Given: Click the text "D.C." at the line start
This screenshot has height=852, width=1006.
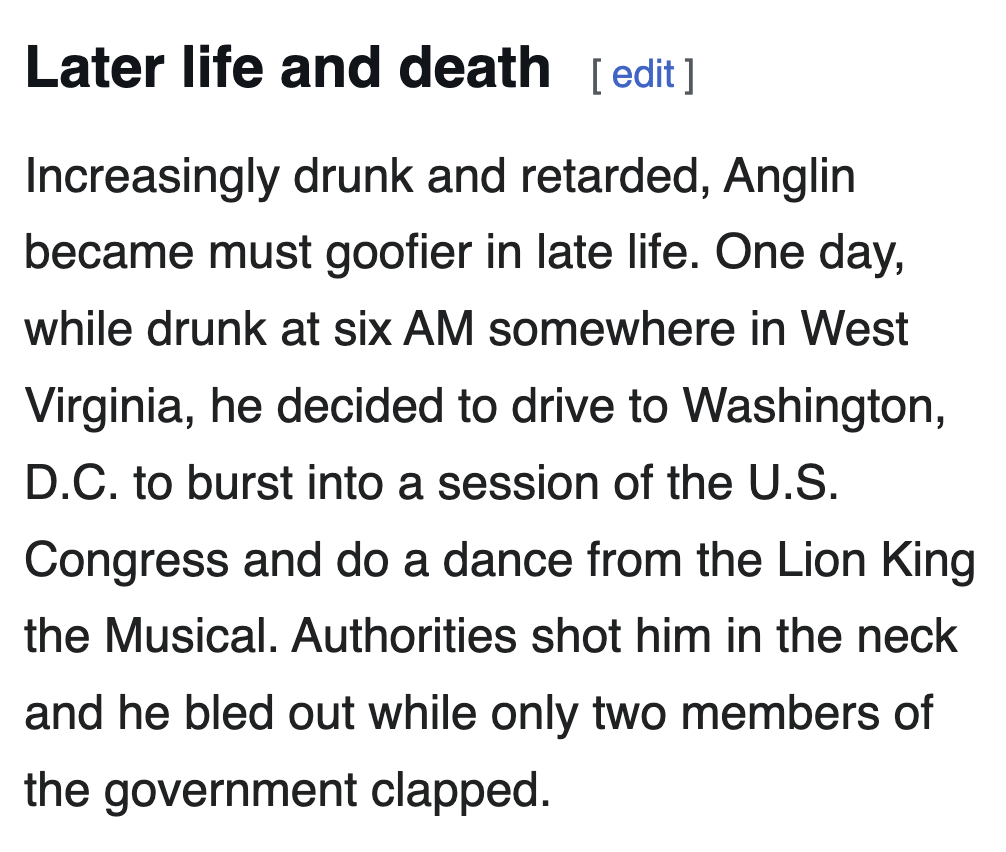Looking at the screenshot, I should (70, 483).
